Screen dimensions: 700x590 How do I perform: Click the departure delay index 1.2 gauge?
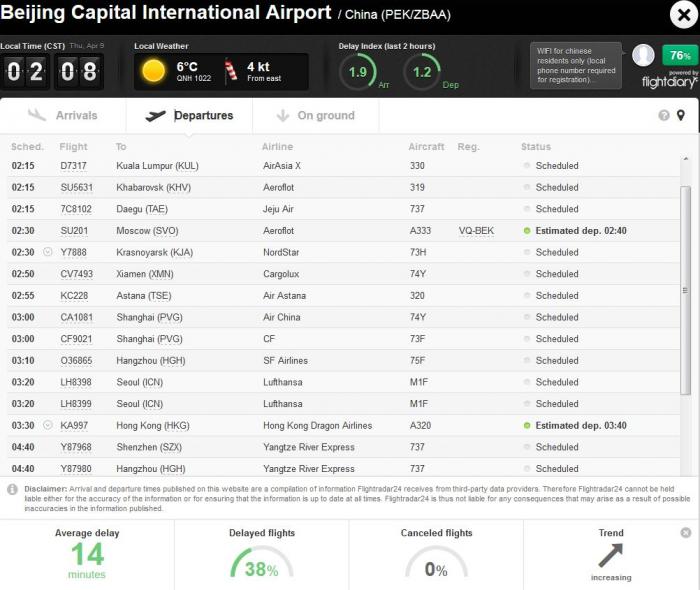pyautogui.click(x=422, y=72)
